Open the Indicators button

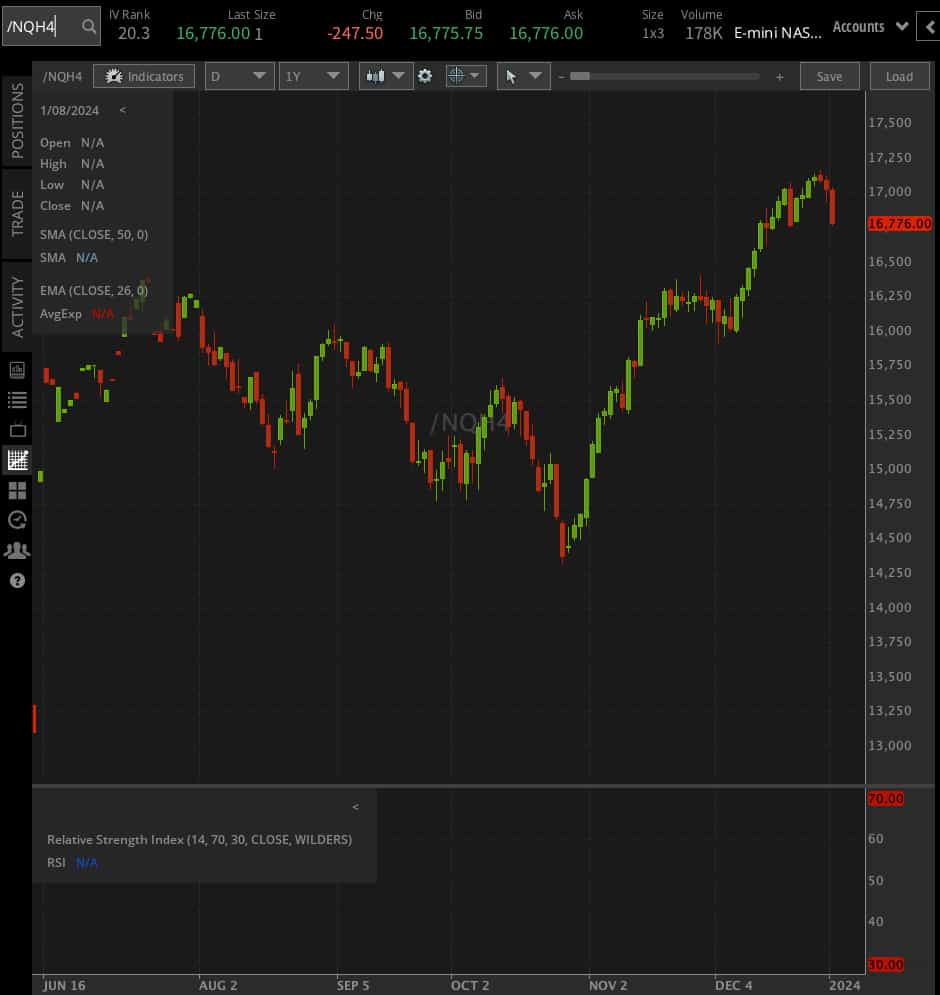coord(144,76)
